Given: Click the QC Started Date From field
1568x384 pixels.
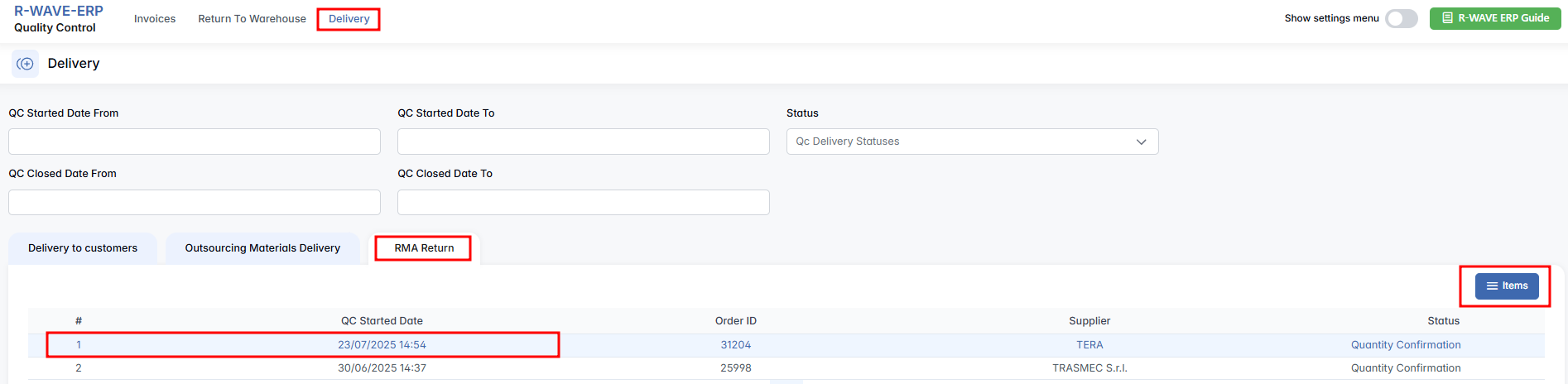Looking at the screenshot, I should coord(195,142).
